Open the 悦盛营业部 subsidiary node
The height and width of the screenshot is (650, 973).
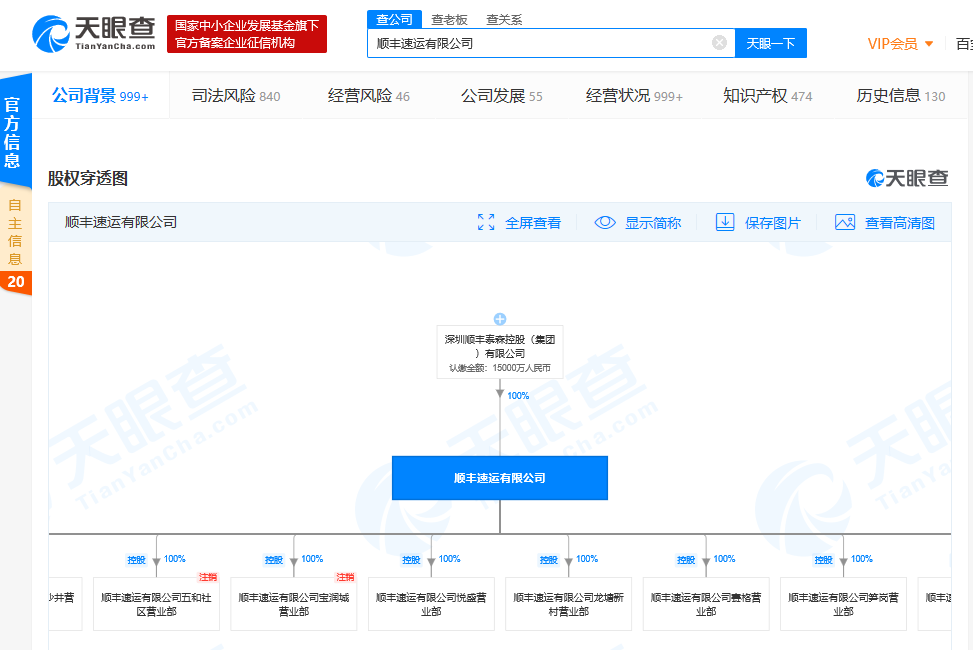click(x=431, y=604)
